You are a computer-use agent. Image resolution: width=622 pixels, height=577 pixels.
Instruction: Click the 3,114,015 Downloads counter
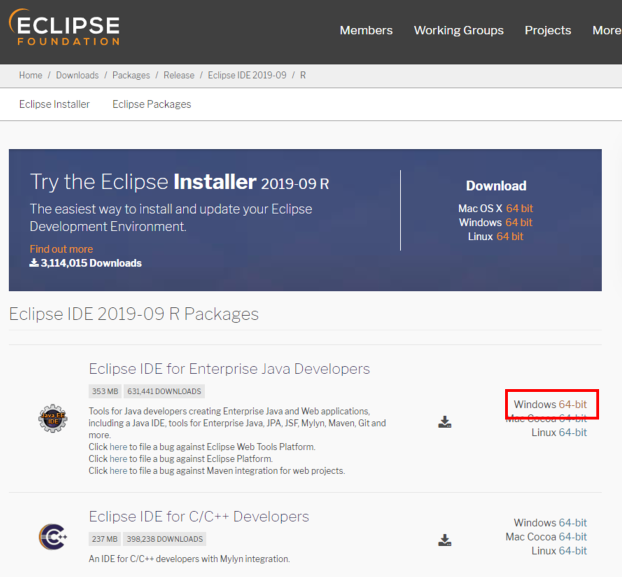pyautogui.click(x=85, y=263)
